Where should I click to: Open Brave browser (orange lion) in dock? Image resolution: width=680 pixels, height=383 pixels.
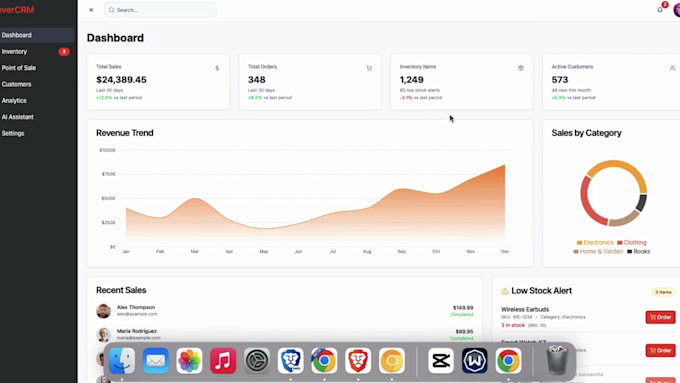click(x=358, y=360)
